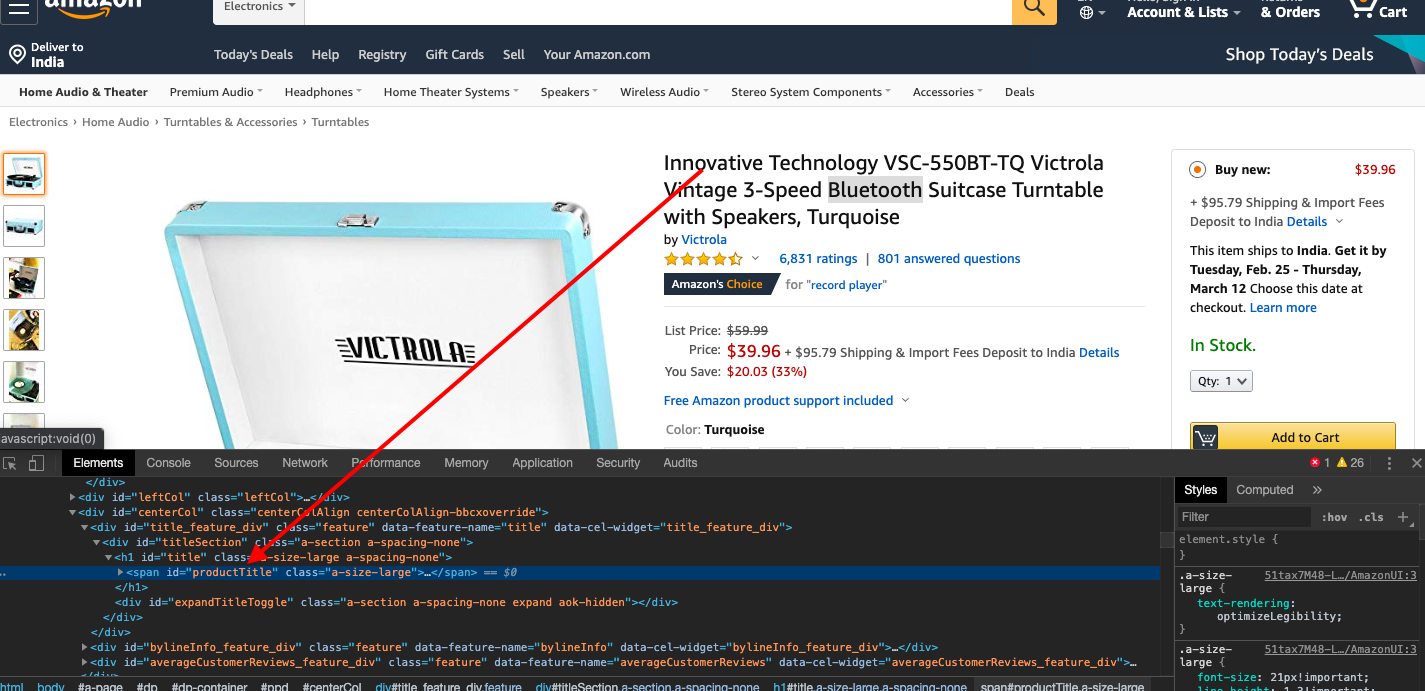Image resolution: width=1425 pixels, height=691 pixels.
Task: Click the Amazon search magnifier icon
Action: pos(1033,8)
